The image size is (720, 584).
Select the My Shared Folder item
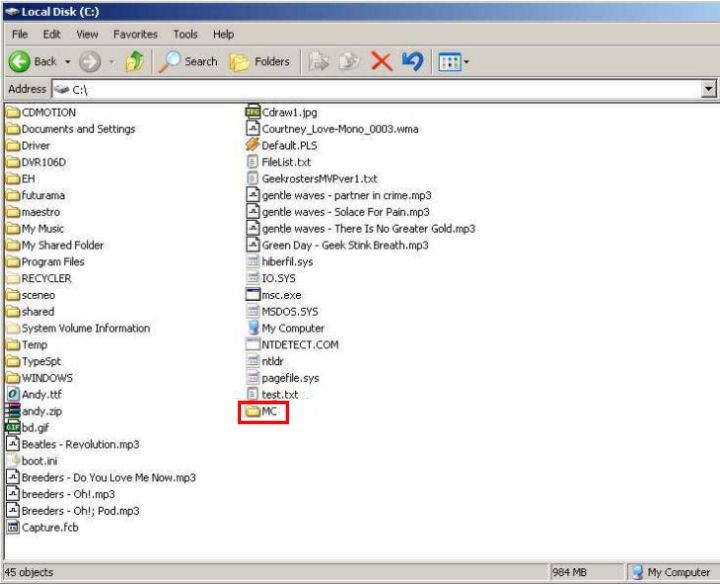point(55,245)
